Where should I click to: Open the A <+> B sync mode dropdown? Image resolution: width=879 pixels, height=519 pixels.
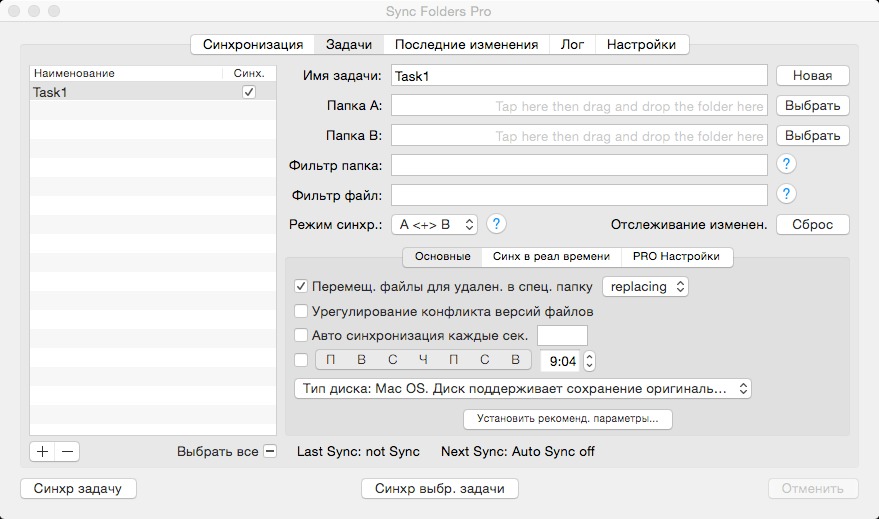point(435,224)
